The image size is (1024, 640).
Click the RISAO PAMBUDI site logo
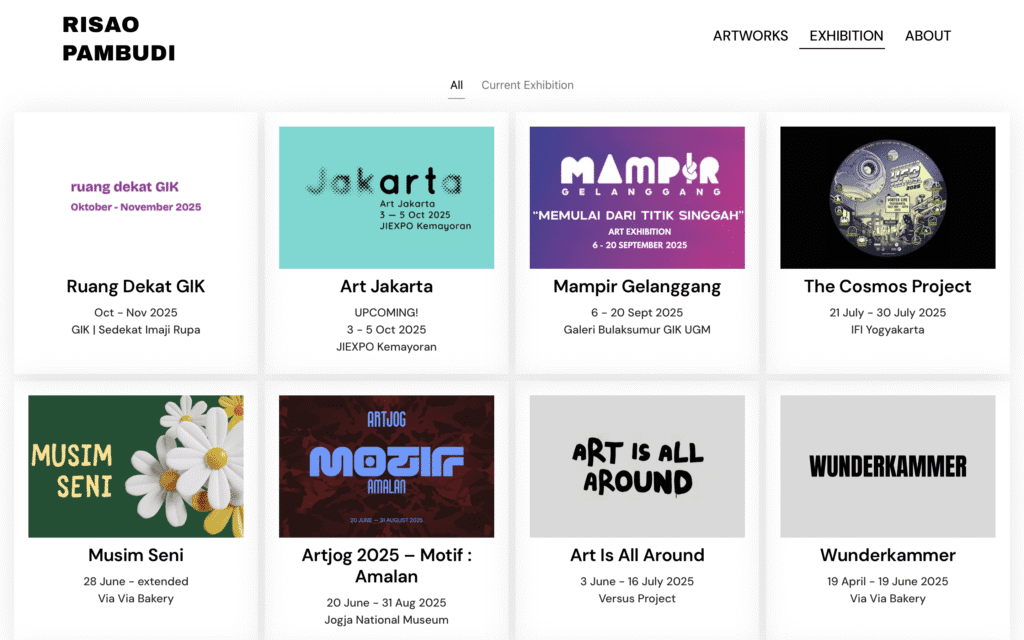(x=118, y=39)
